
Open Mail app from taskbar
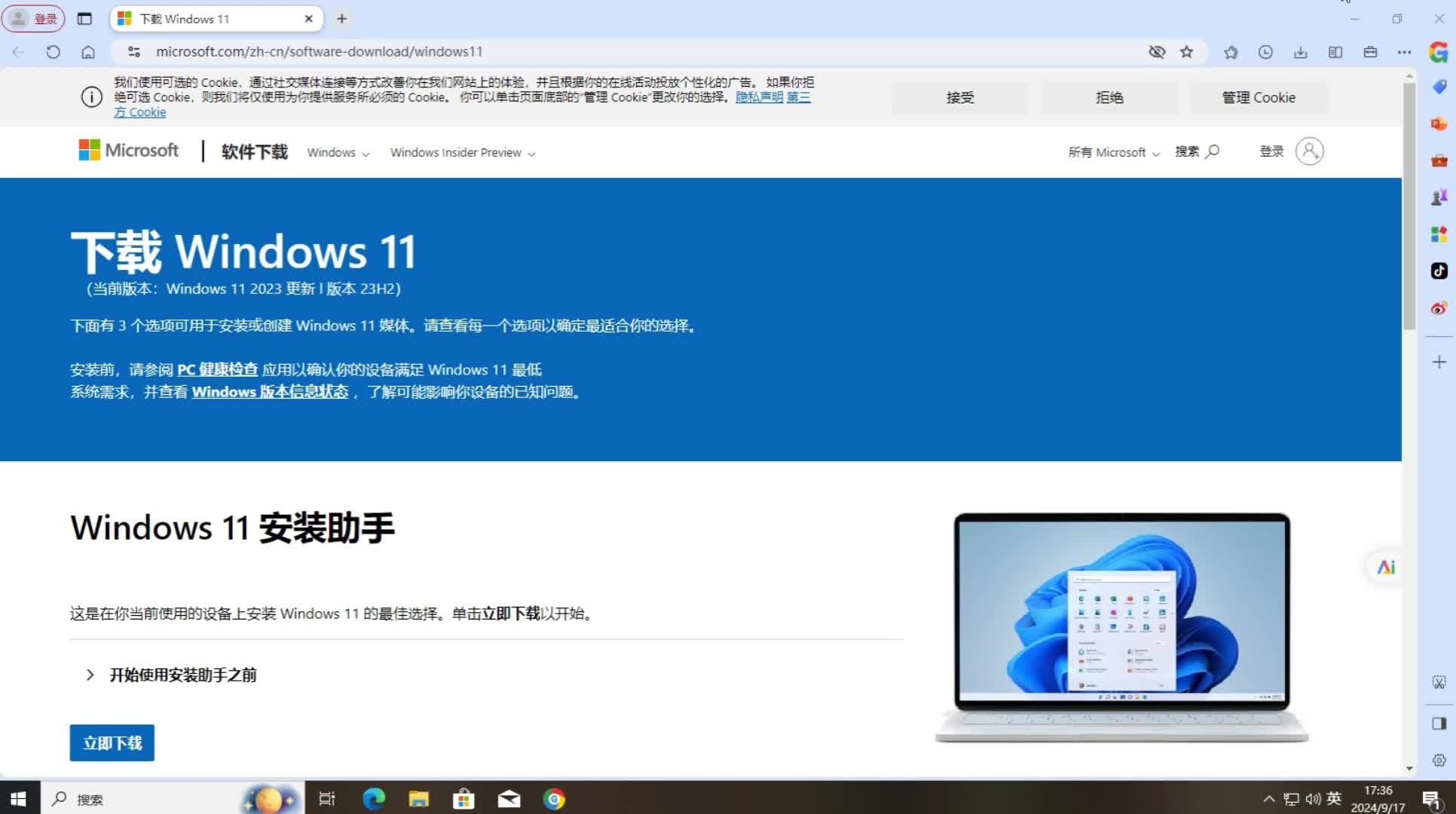coord(509,798)
